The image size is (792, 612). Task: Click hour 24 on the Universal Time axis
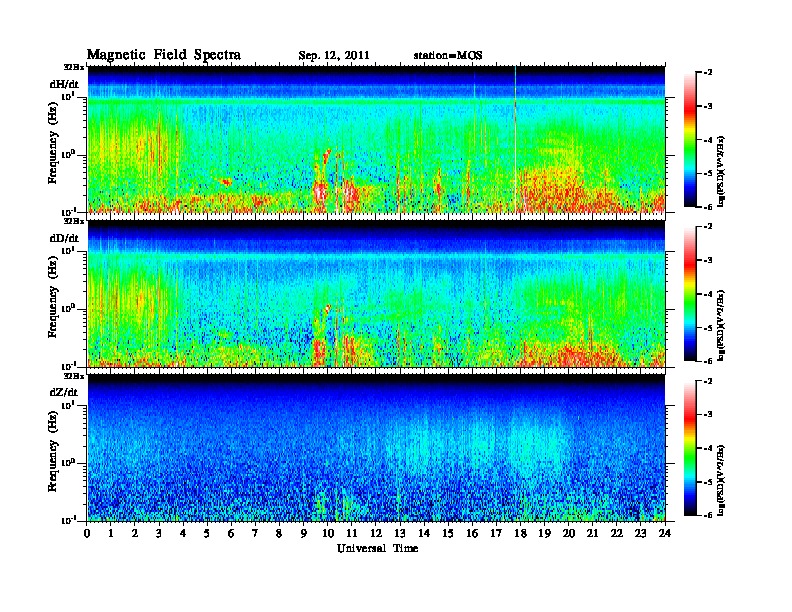point(665,533)
